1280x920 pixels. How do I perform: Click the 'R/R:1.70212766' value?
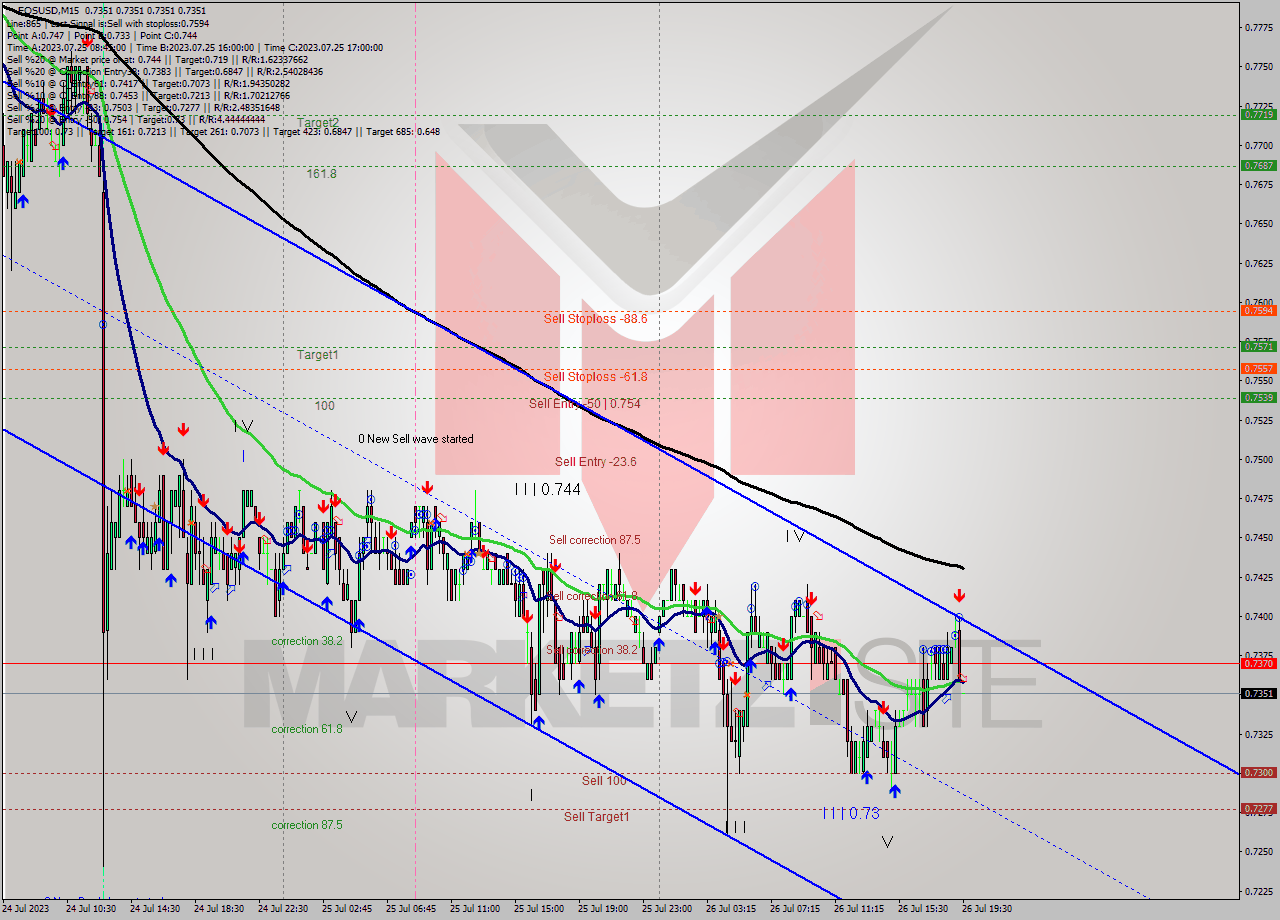259,96
